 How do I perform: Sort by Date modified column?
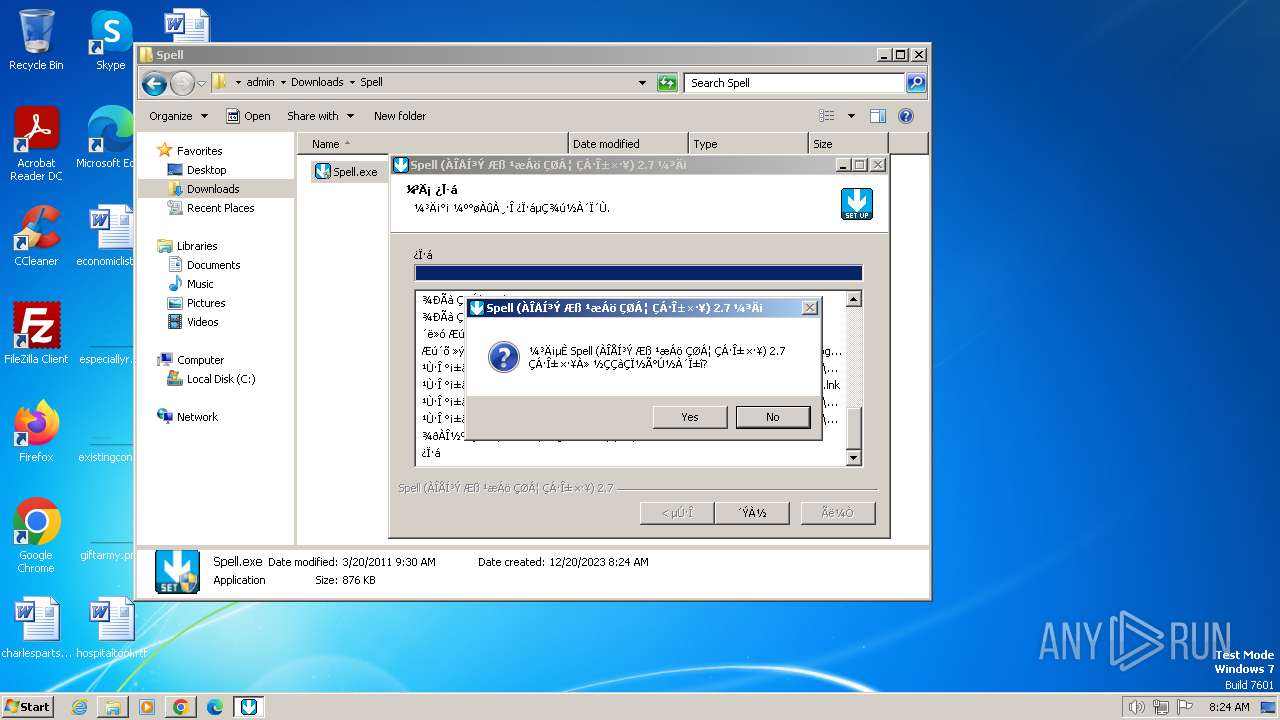(628, 144)
